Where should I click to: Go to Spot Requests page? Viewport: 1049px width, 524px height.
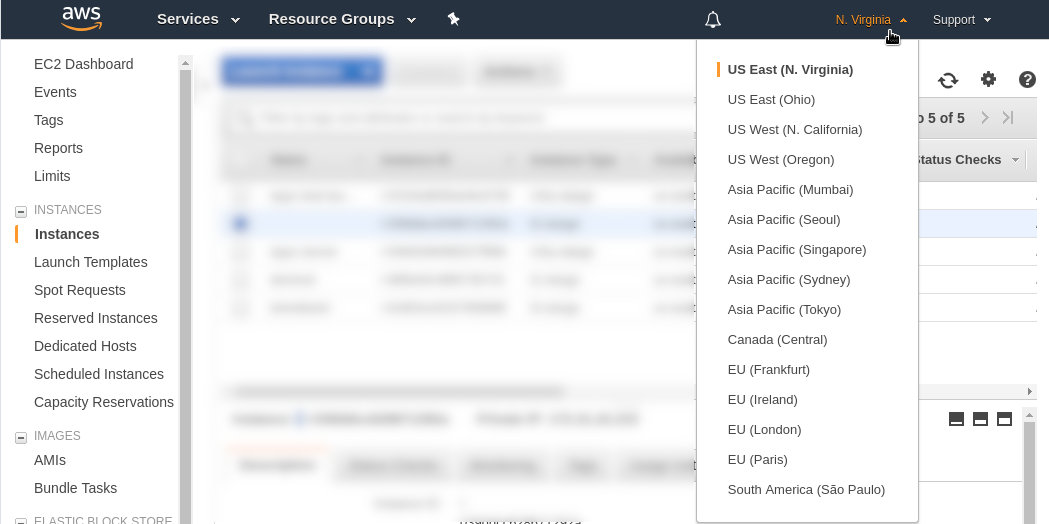79,290
